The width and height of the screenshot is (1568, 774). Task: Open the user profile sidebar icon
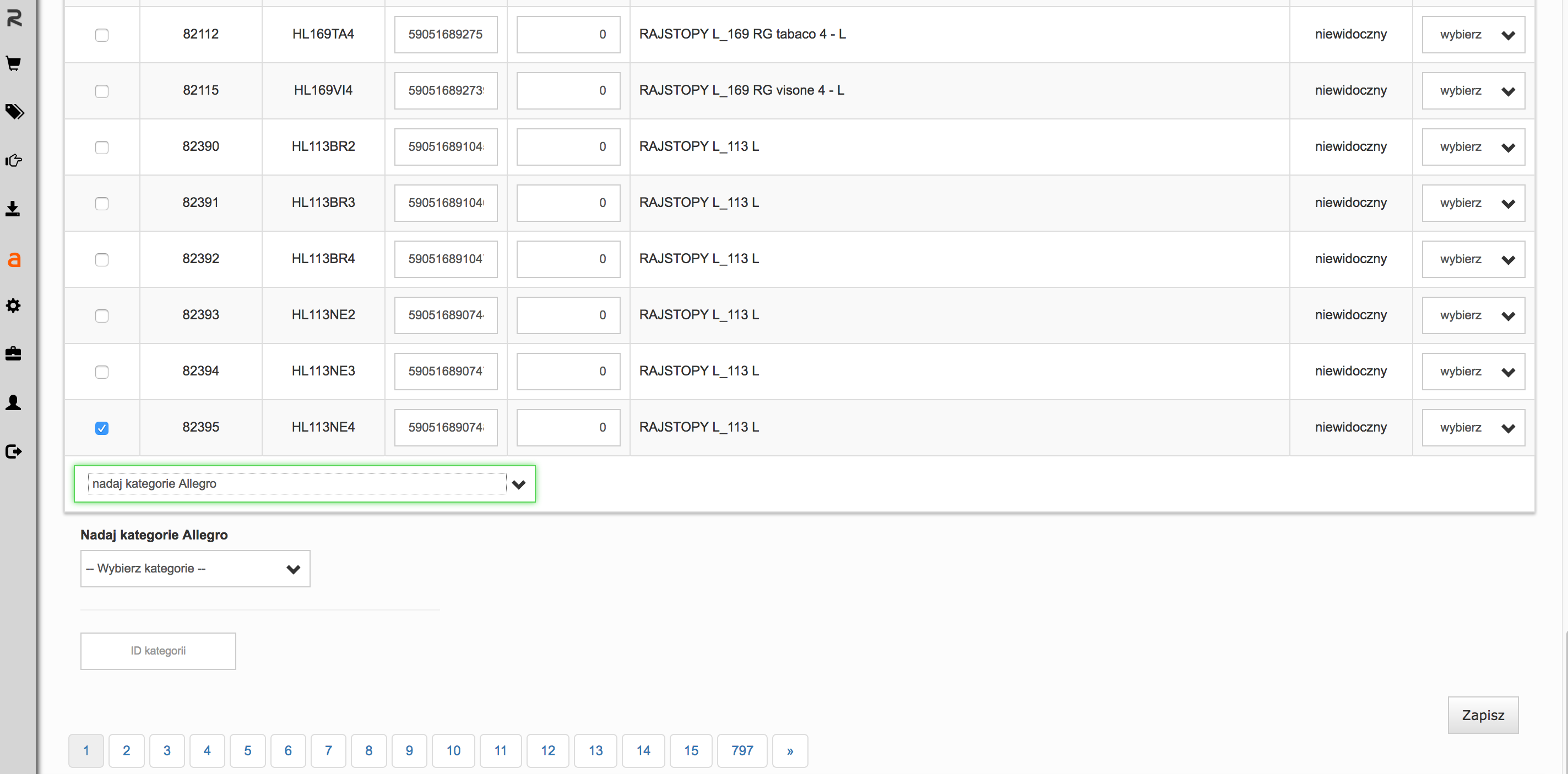coord(13,402)
